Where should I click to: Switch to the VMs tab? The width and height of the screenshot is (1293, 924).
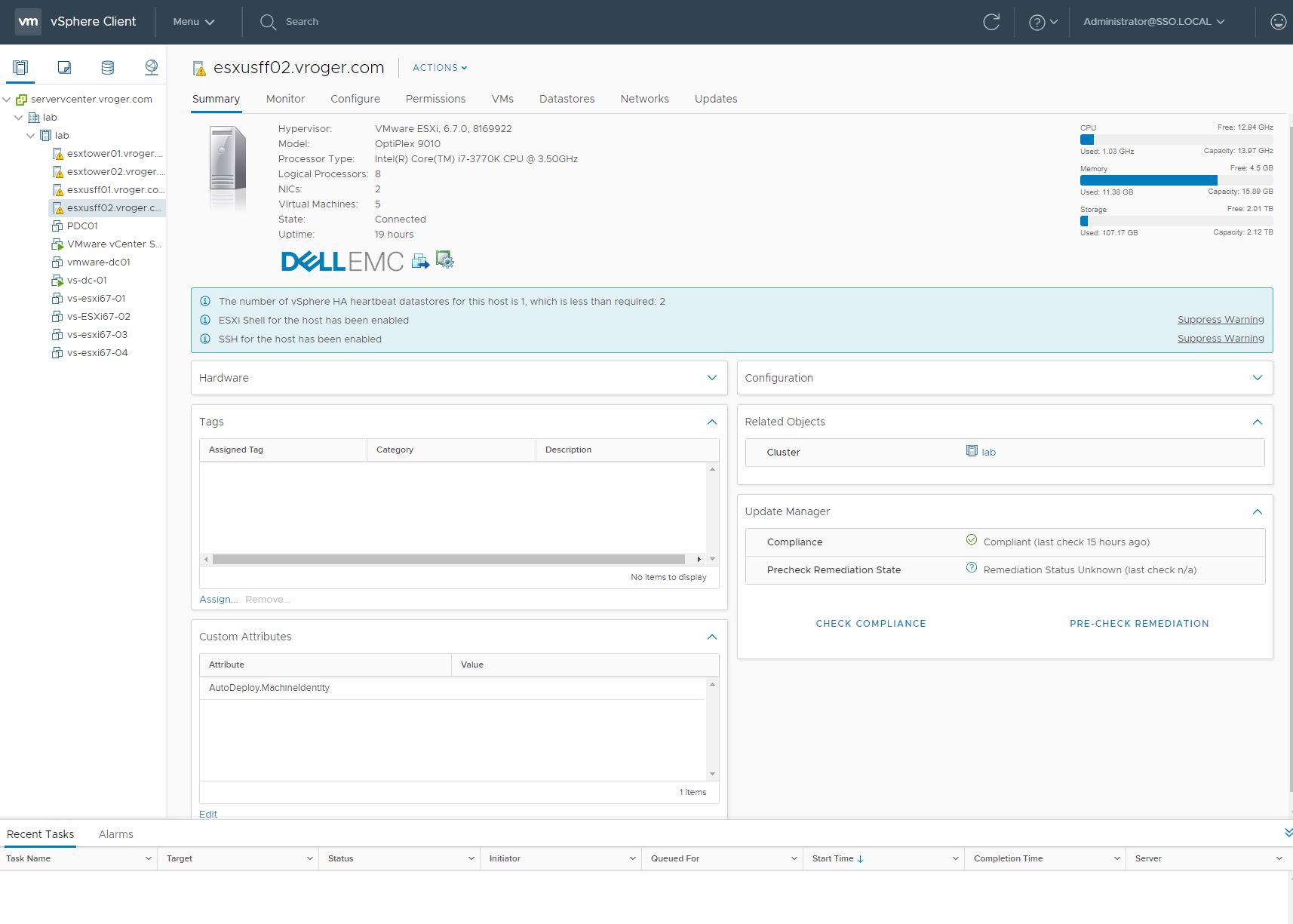(502, 99)
